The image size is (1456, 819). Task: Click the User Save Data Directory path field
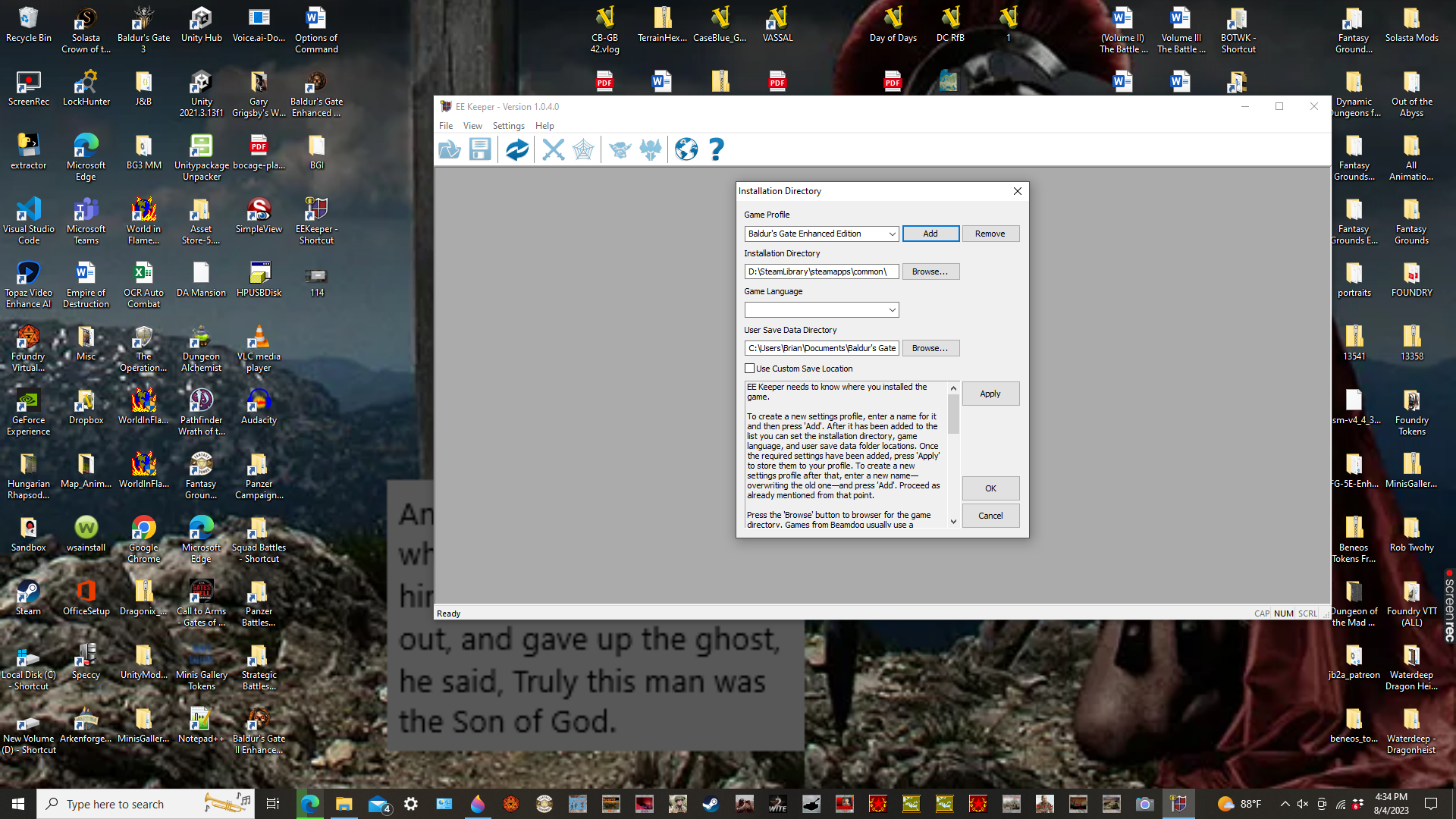click(x=821, y=348)
